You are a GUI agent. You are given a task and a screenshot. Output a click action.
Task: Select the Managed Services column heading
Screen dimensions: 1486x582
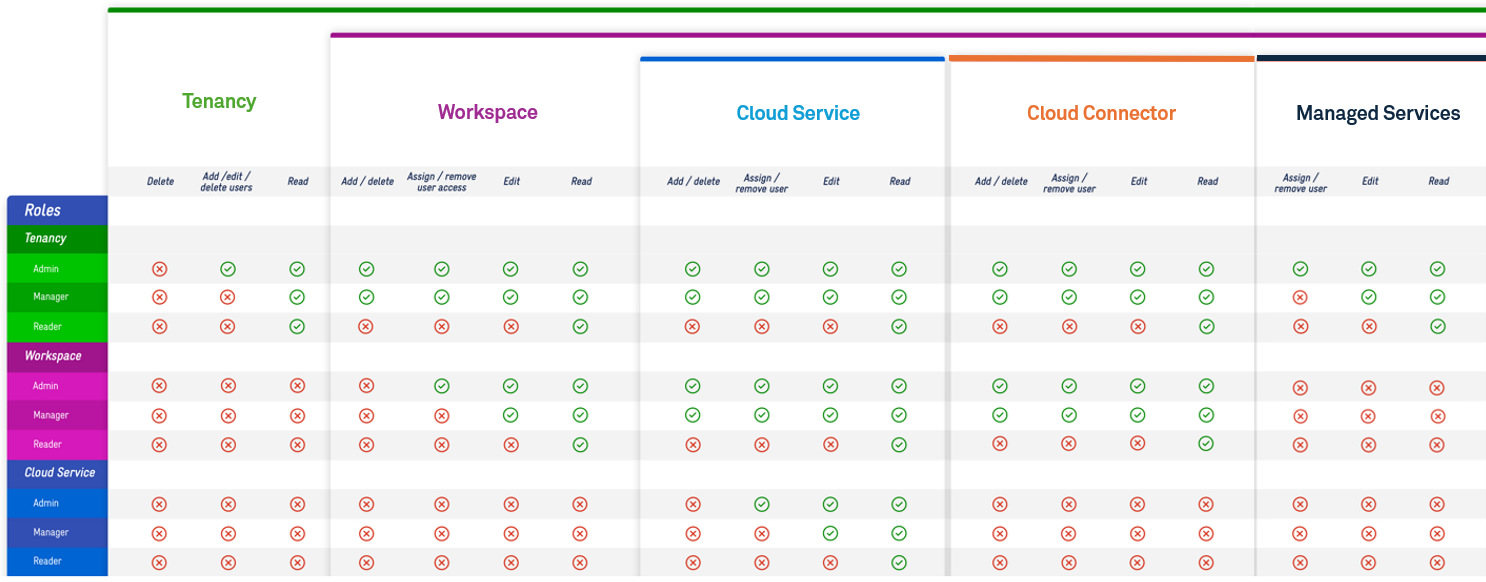click(x=1377, y=113)
